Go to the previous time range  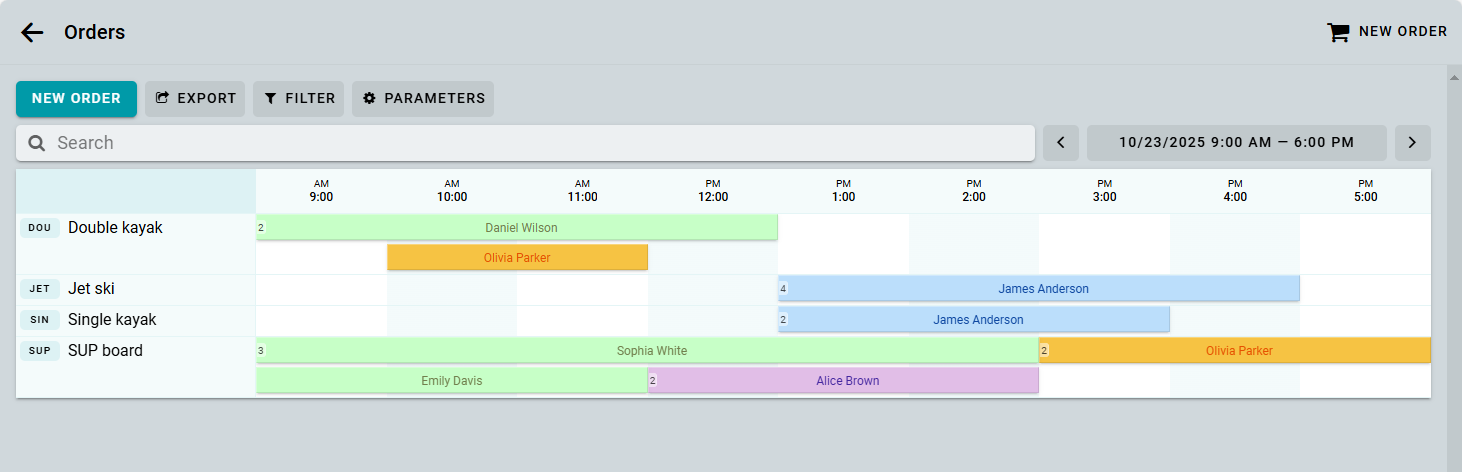click(1061, 143)
